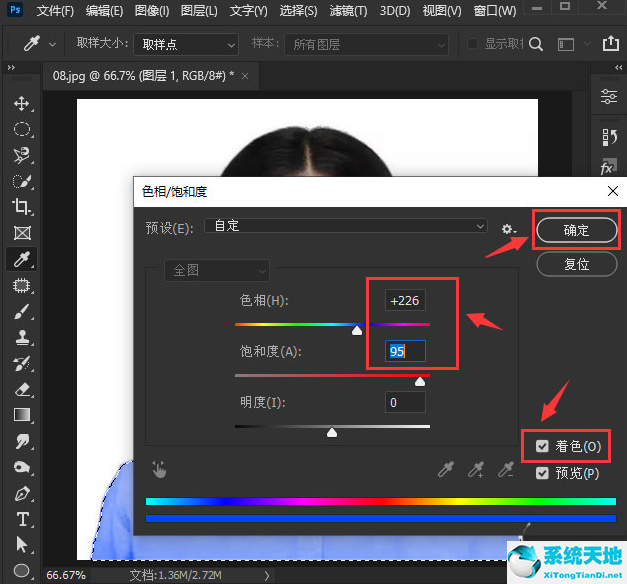Select the Pen tool
This screenshot has height=584, width=627.
tap(22, 493)
